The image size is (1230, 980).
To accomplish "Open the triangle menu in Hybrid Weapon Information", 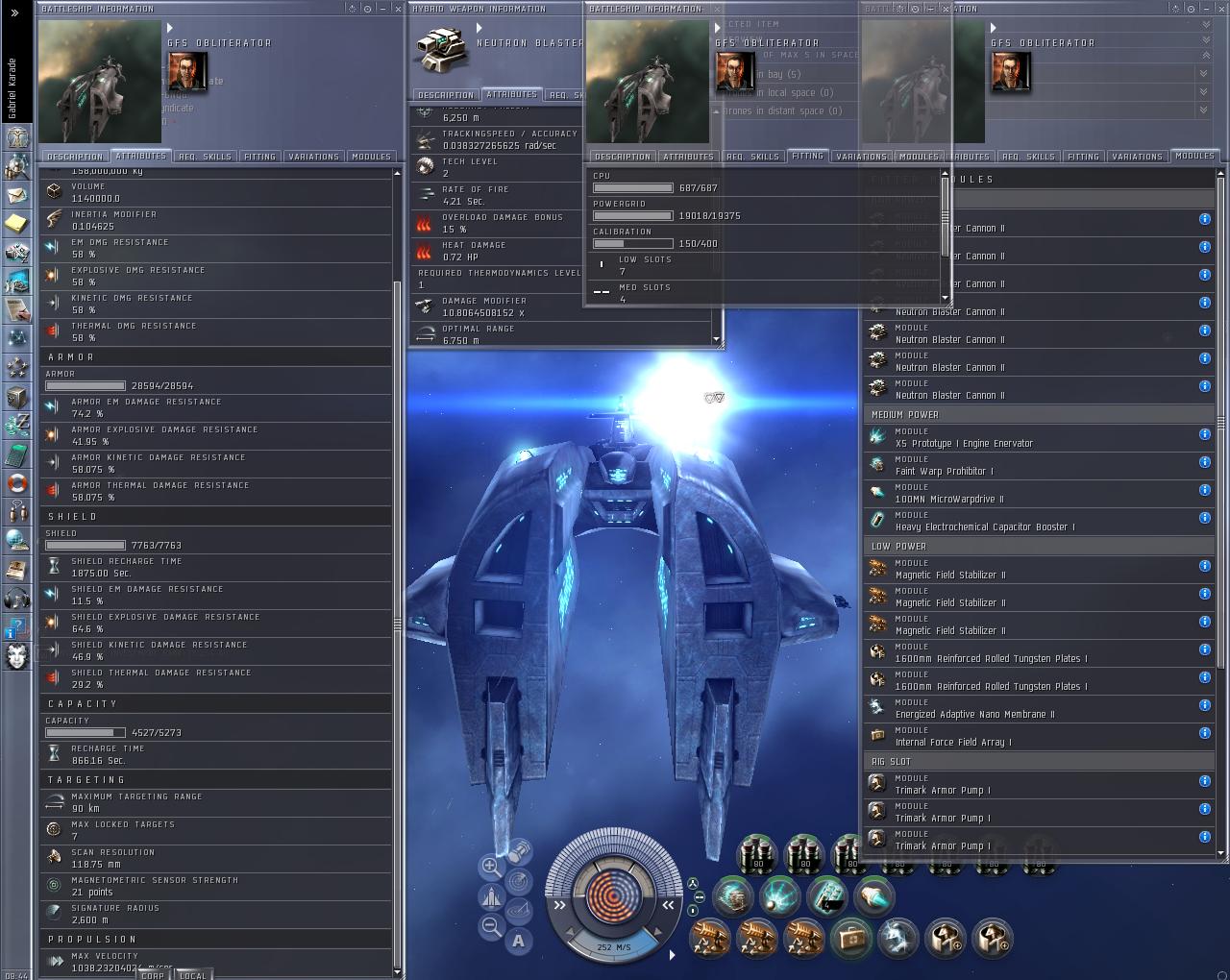I will (x=479, y=28).
